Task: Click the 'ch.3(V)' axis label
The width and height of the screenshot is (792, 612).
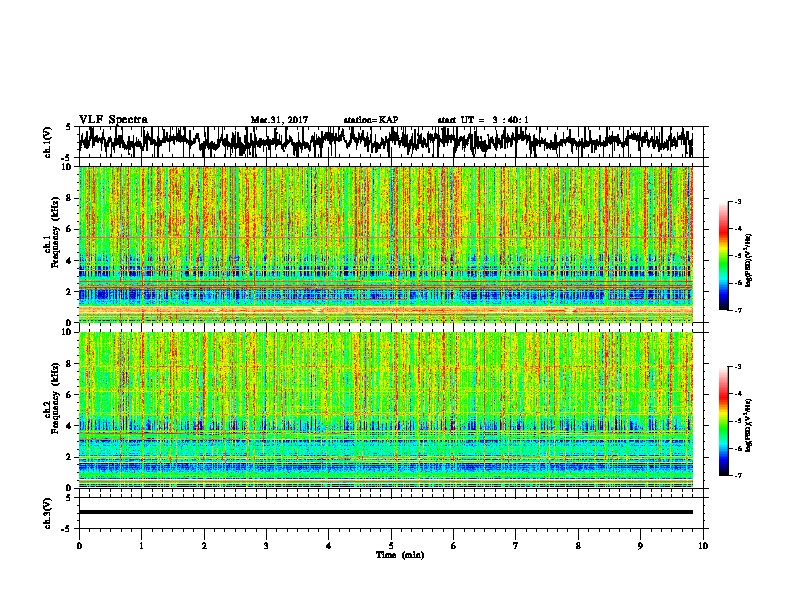Action: coord(48,513)
